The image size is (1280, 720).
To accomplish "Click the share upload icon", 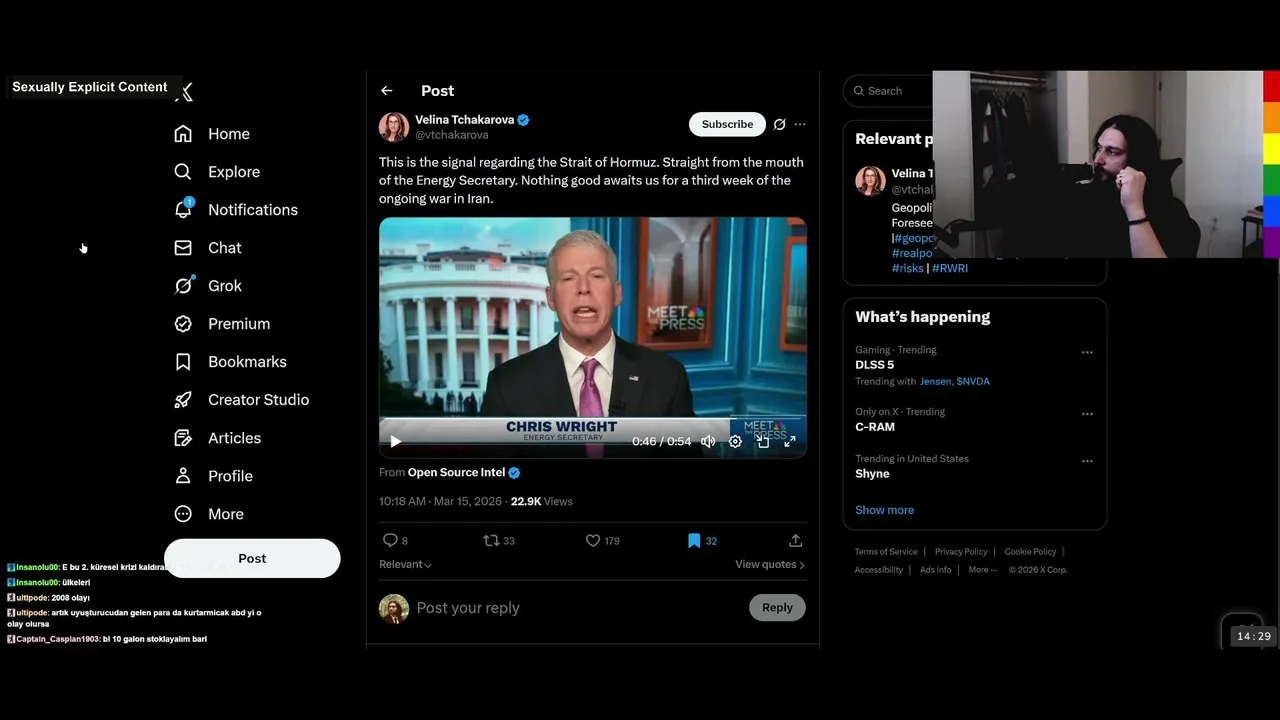I will 796,540.
